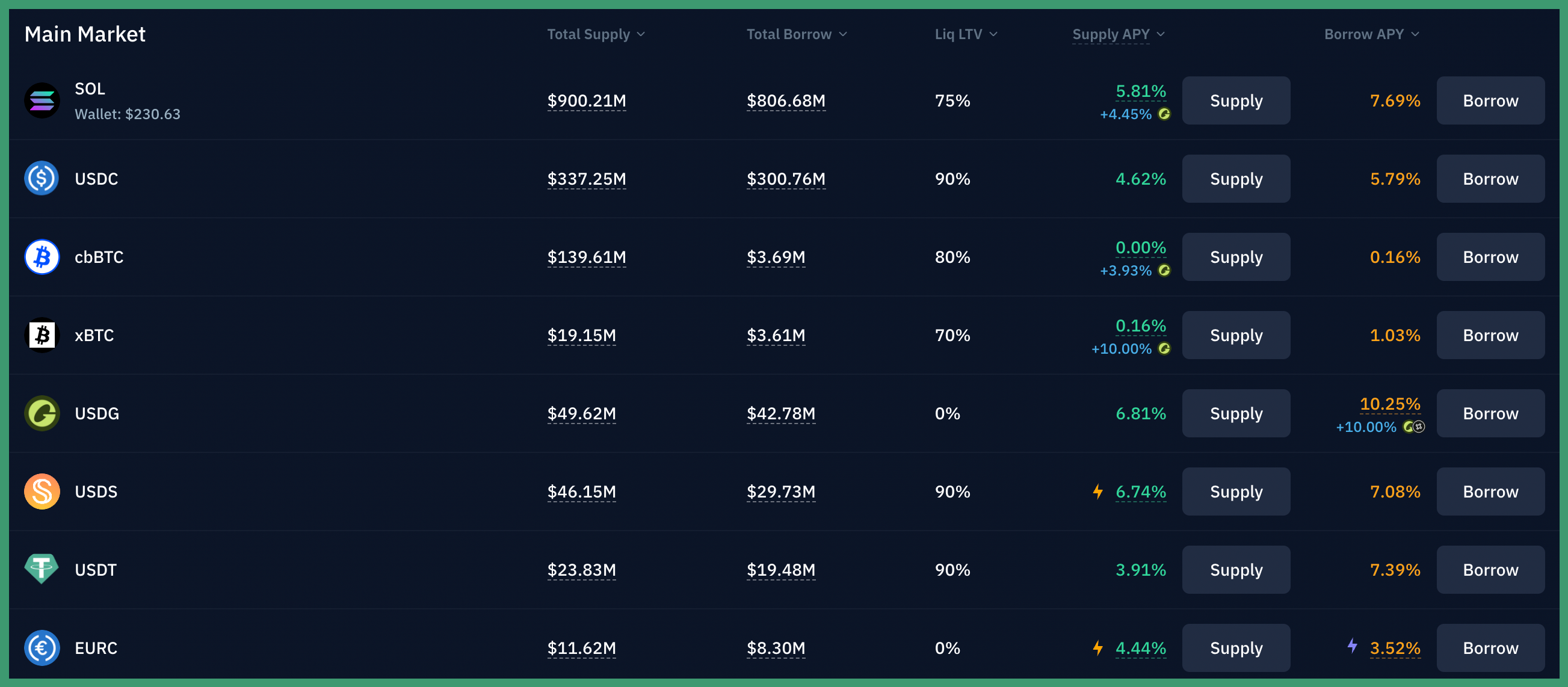Click the cbBTC bitcoin icon
Viewport: 1568px width, 687px height.
click(x=42, y=257)
